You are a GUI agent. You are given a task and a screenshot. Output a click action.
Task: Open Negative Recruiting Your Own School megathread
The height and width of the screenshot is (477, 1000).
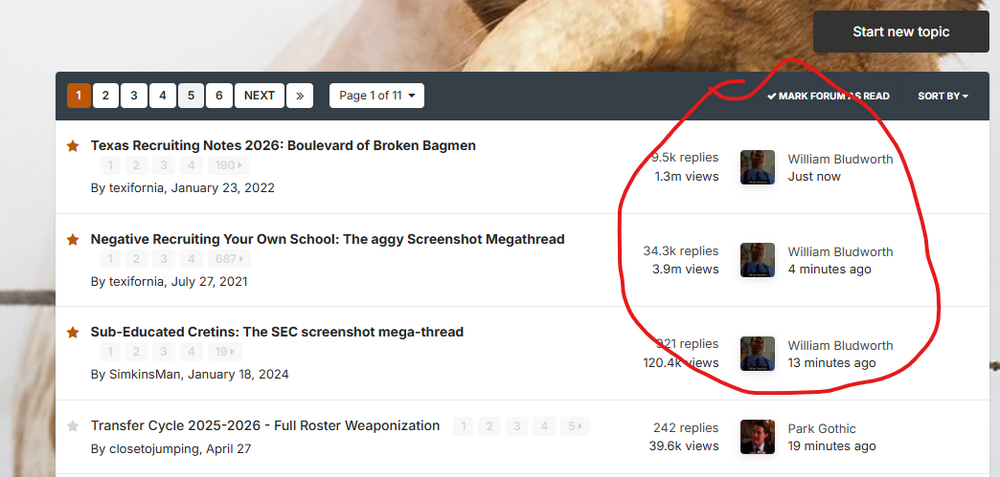[x=327, y=239]
